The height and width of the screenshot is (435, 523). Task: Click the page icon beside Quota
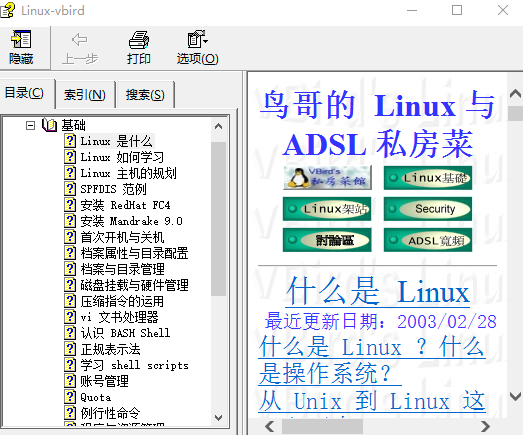[70, 397]
